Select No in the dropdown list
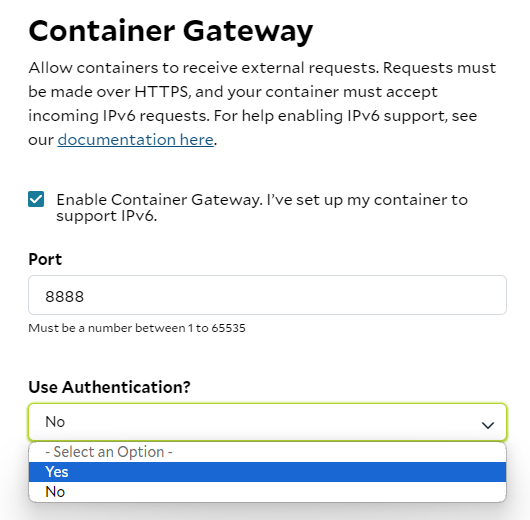Screen dimensions: 530x520 click(267, 492)
